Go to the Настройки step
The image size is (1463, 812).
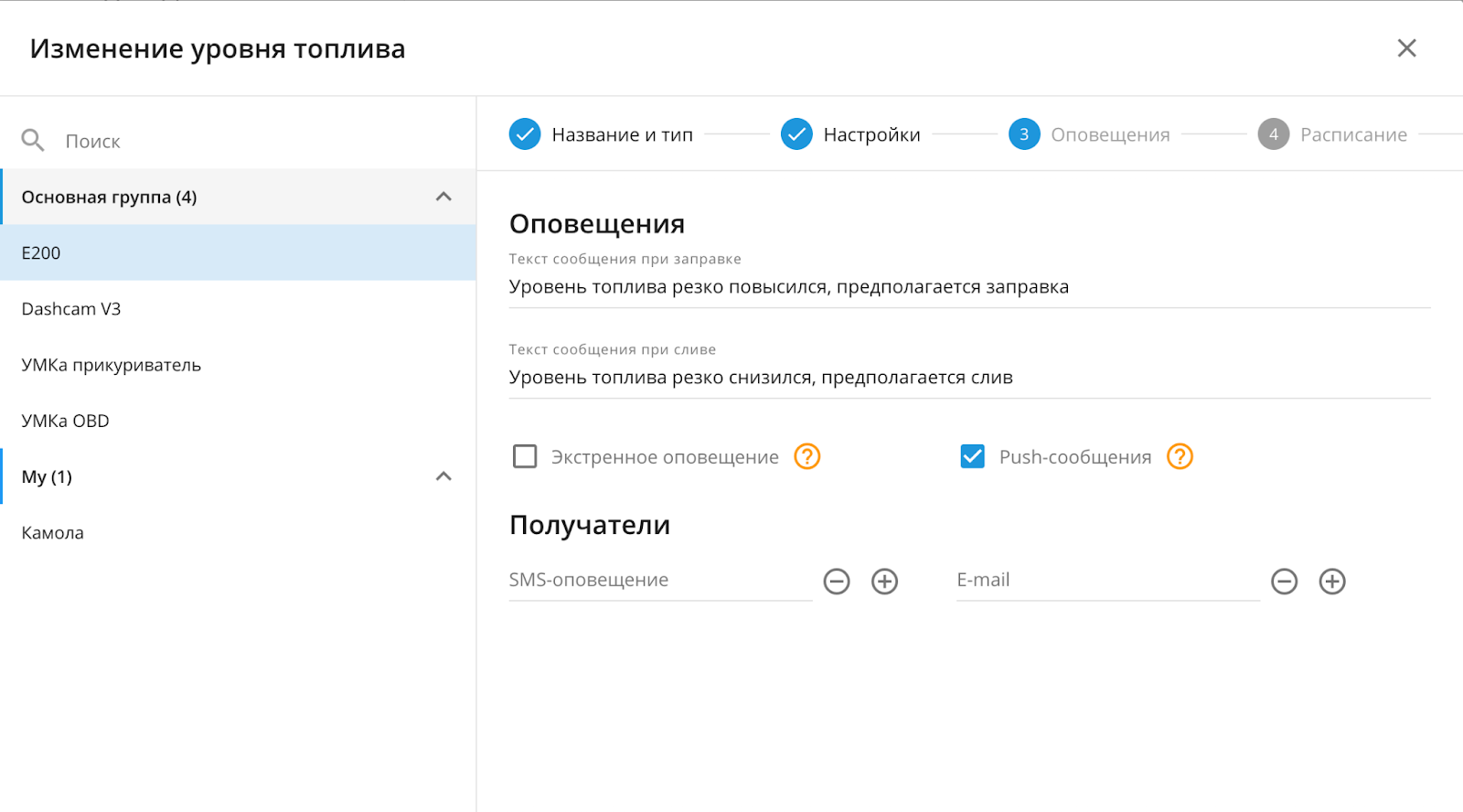(851, 134)
